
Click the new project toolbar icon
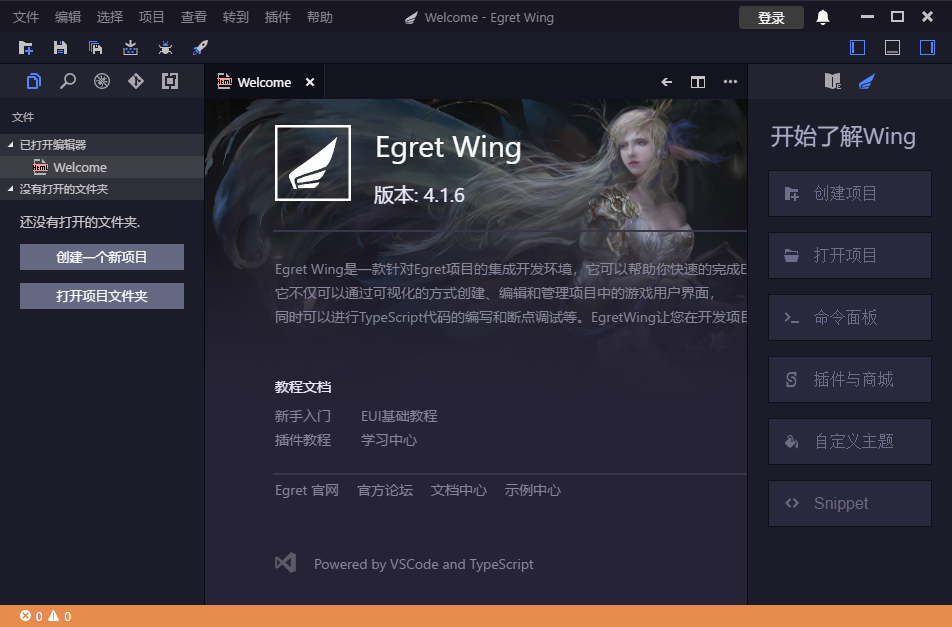click(26, 47)
